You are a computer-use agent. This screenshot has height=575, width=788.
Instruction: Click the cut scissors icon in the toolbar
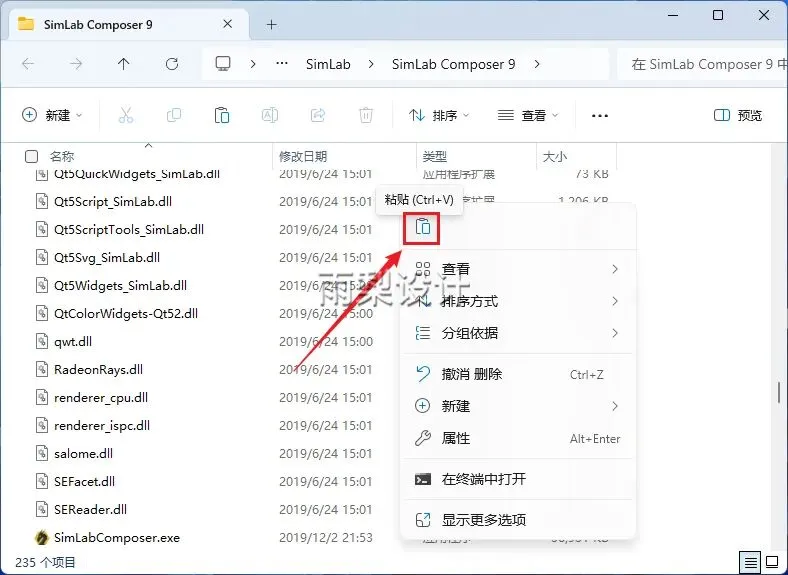pos(126,115)
